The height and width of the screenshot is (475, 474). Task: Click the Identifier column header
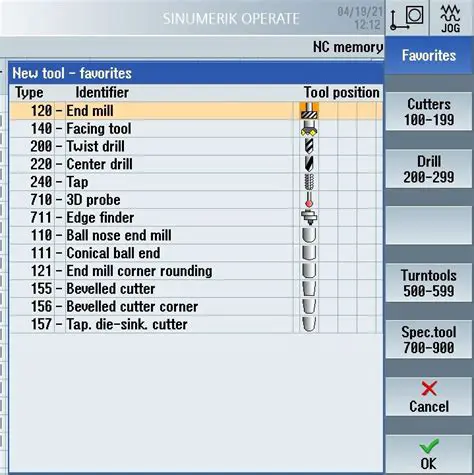pyautogui.click(x=102, y=92)
